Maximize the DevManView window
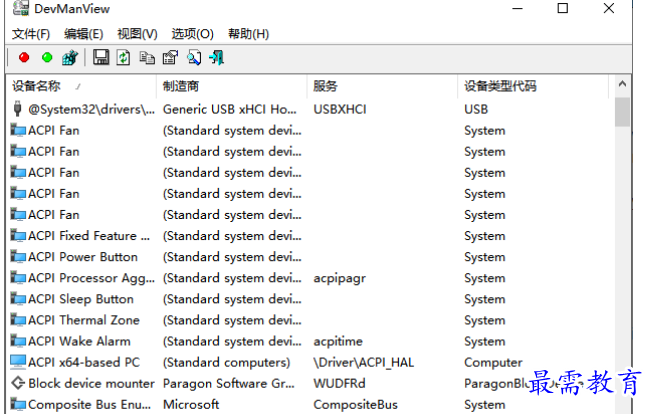The image size is (650, 414). pyautogui.click(x=563, y=8)
